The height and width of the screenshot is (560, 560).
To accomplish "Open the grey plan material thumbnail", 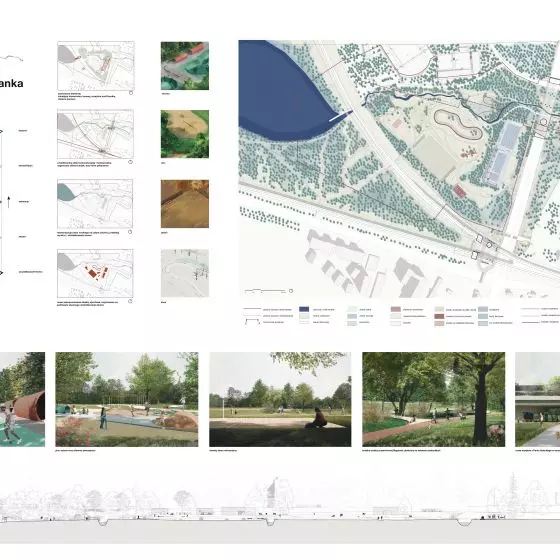I will 185,273.
